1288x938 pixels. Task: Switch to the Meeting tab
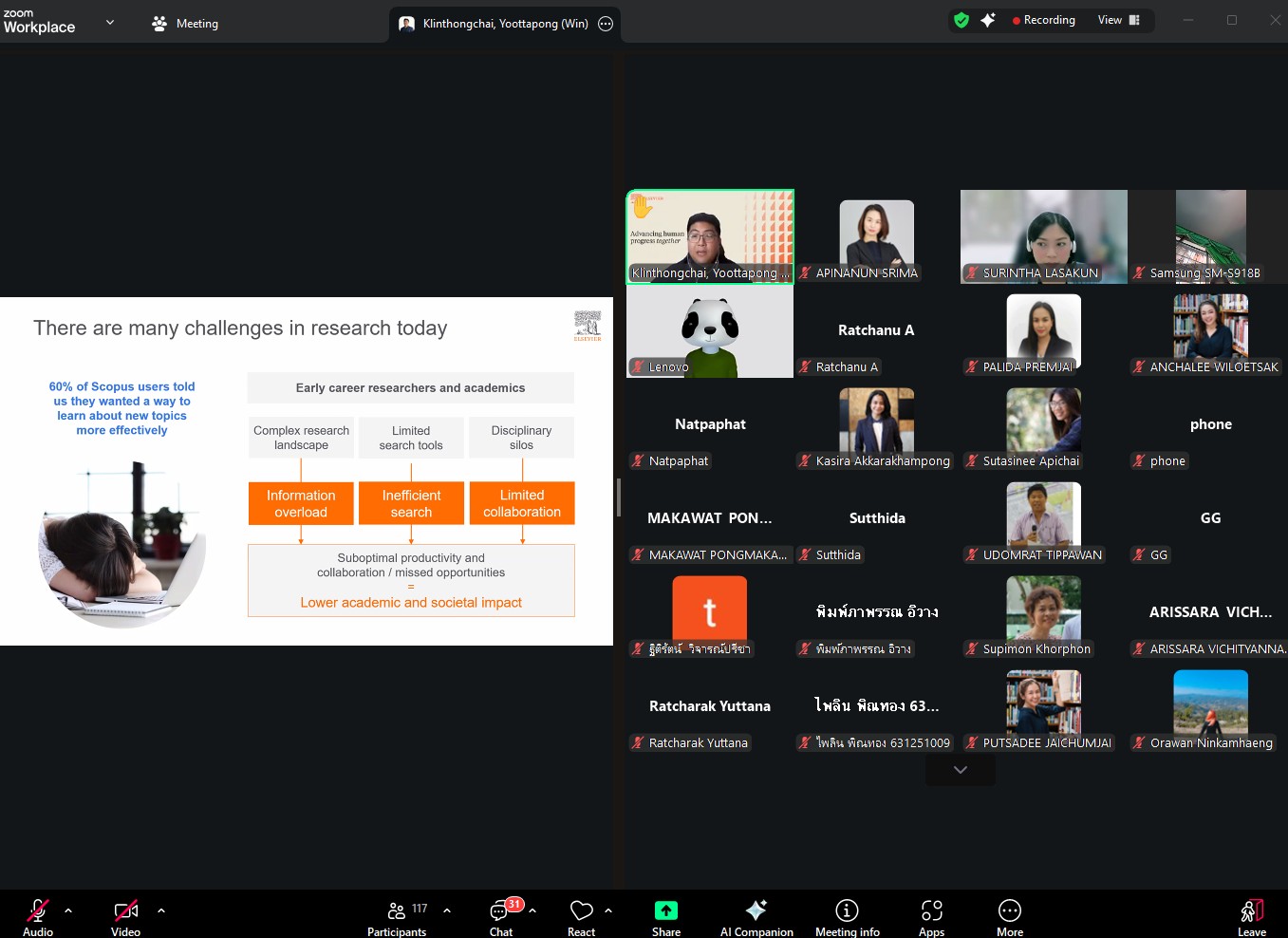(x=186, y=23)
